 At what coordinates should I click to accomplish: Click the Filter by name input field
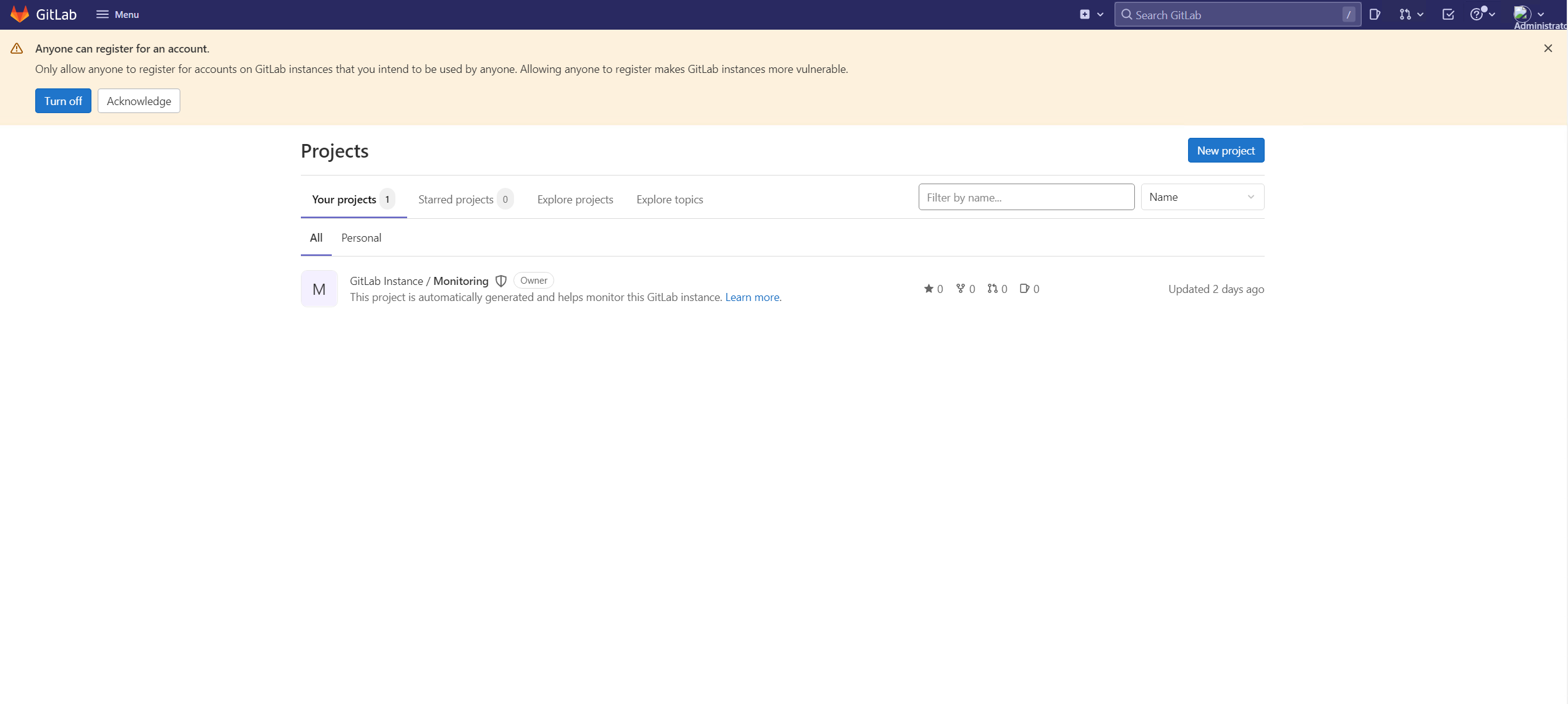tap(1026, 197)
